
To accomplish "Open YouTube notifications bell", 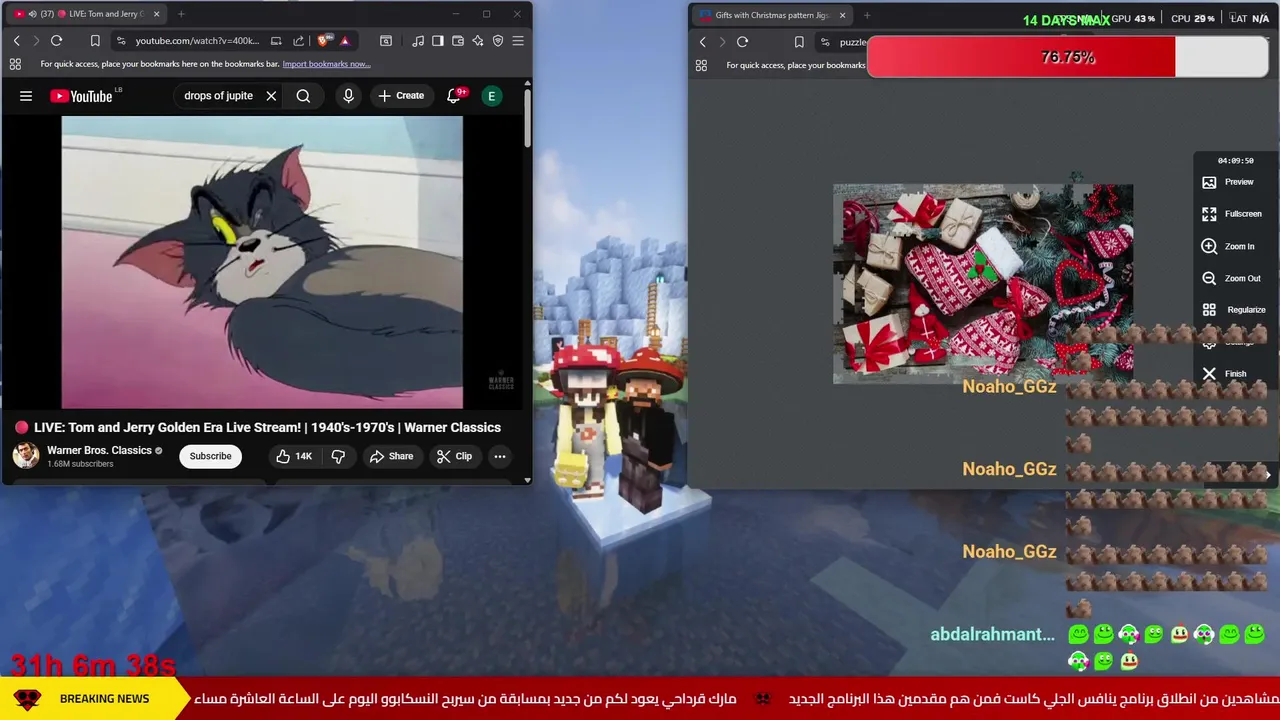I will (x=453, y=96).
